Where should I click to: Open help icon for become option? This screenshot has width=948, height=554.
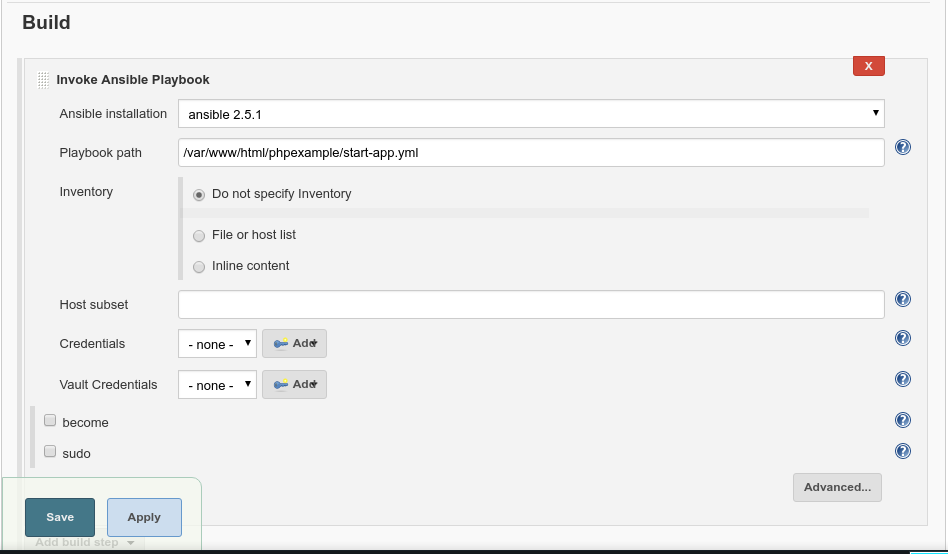click(x=903, y=420)
